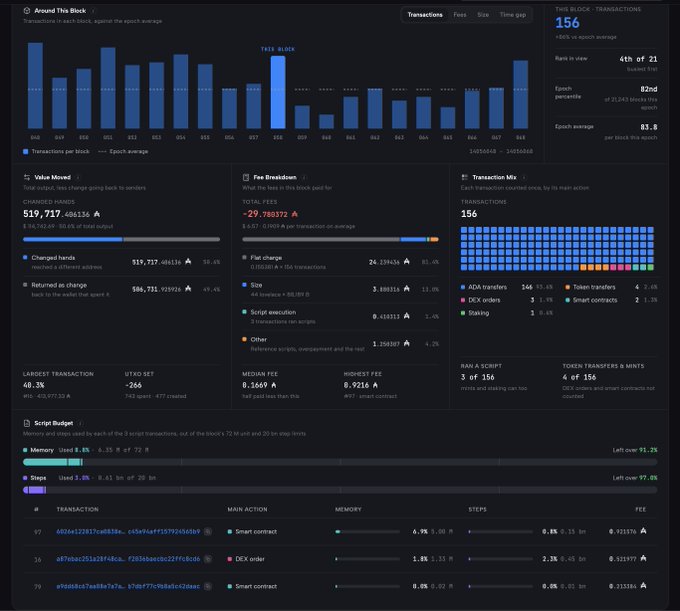Screen dimensions: 680x611
Task: Click Returned as change row
Action: click(121, 289)
